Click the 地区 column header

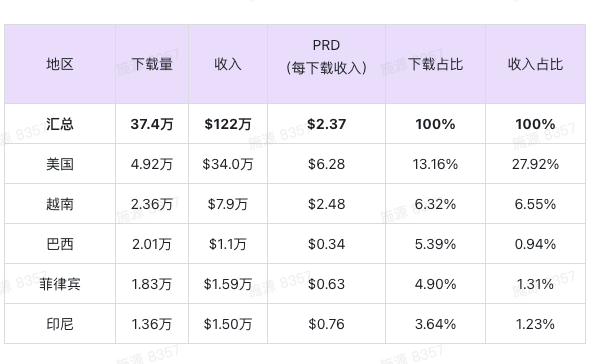pyautogui.click(x=60, y=64)
